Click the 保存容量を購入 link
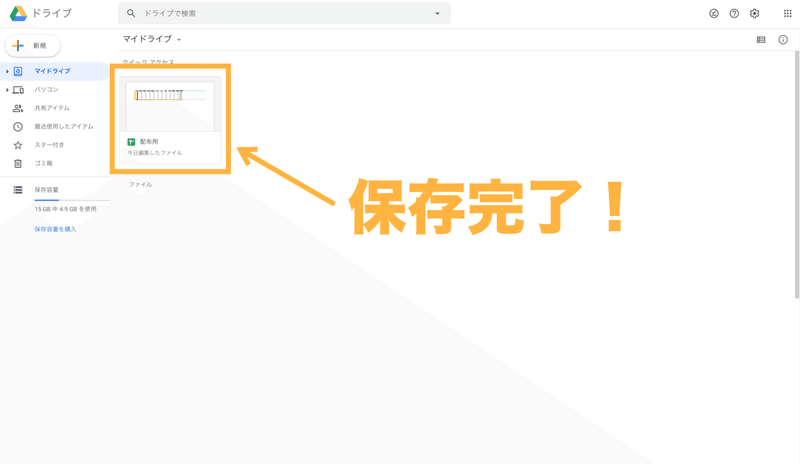This screenshot has width=800, height=464. (55, 229)
